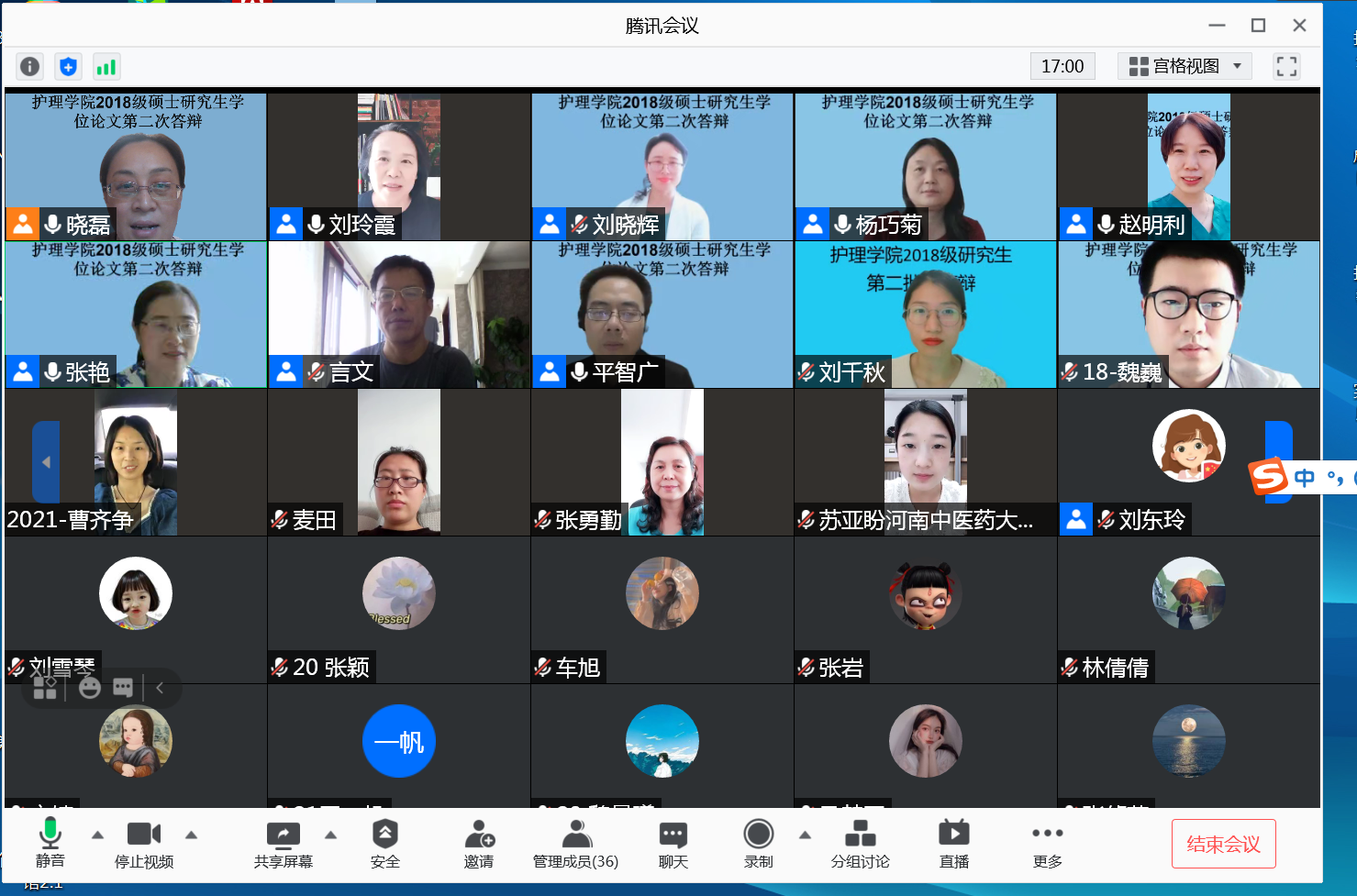Check the green network signal icon
This screenshot has height=896, width=1357.
(x=106, y=66)
